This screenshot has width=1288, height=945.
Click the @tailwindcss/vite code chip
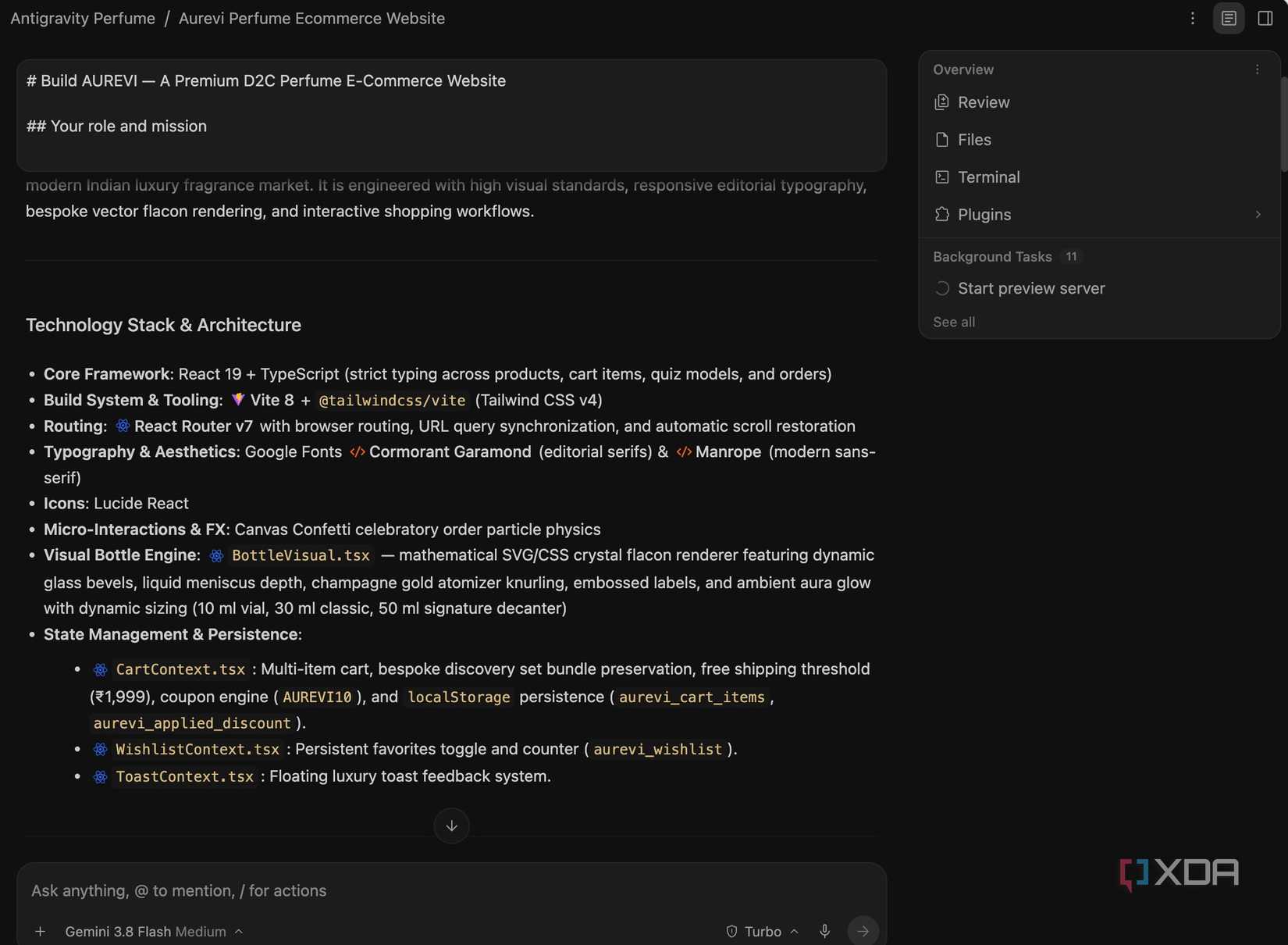coord(392,401)
